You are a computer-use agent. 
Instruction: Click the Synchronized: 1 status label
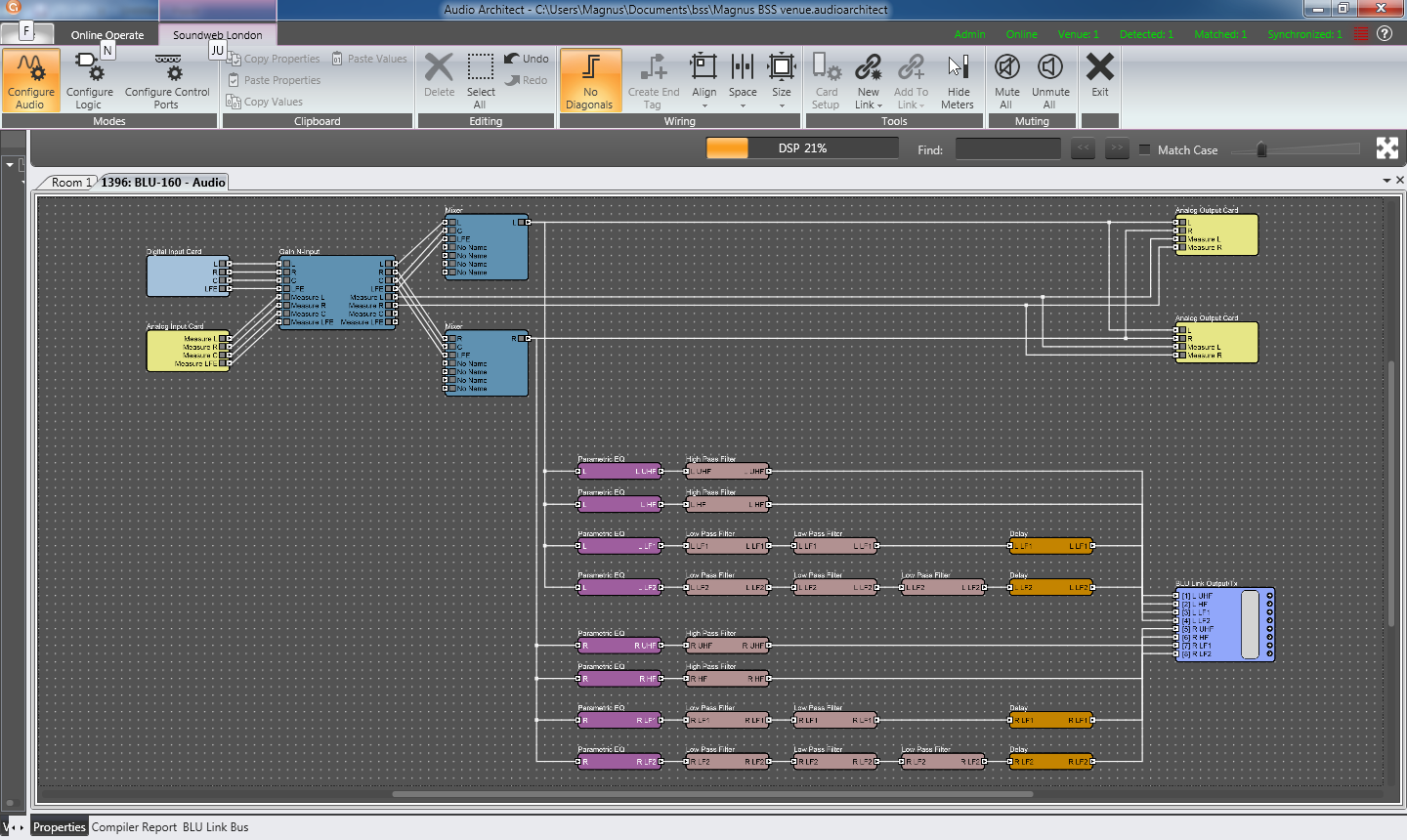click(1304, 34)
